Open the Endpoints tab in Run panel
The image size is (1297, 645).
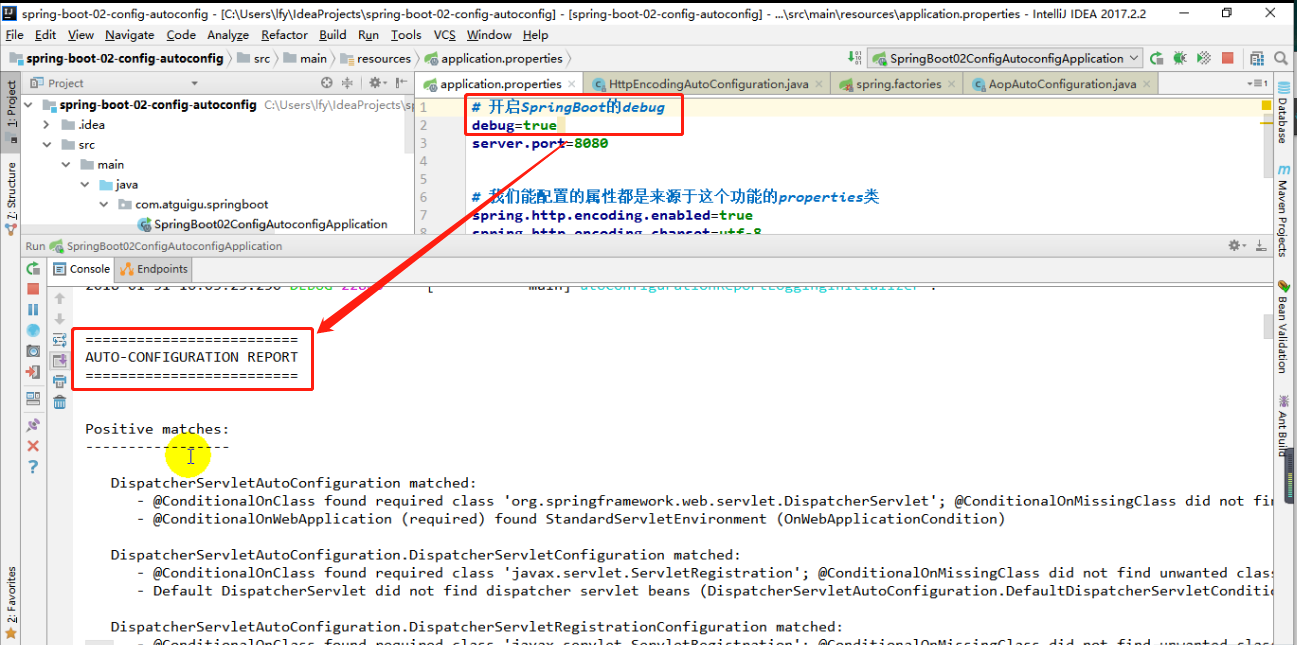(154, 269)
